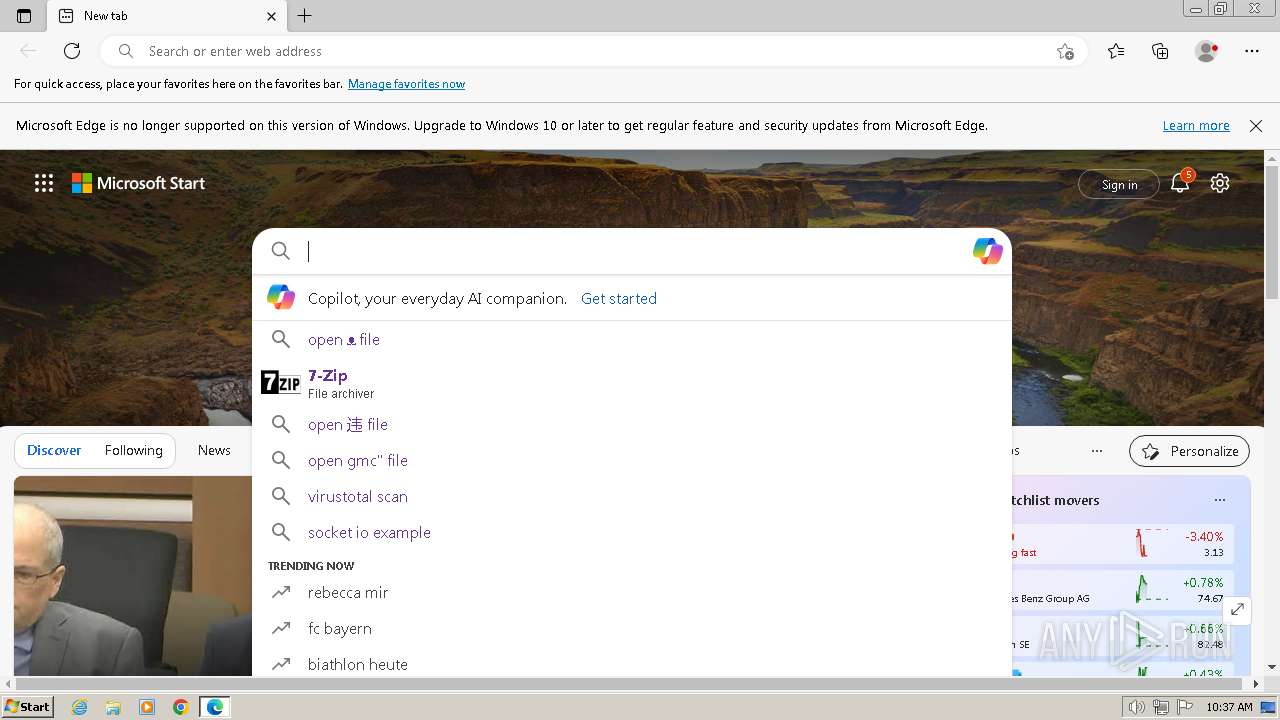Open a new tab with plus button
This screenshot has height=720, width=1280.
click(x=305, y=16)
